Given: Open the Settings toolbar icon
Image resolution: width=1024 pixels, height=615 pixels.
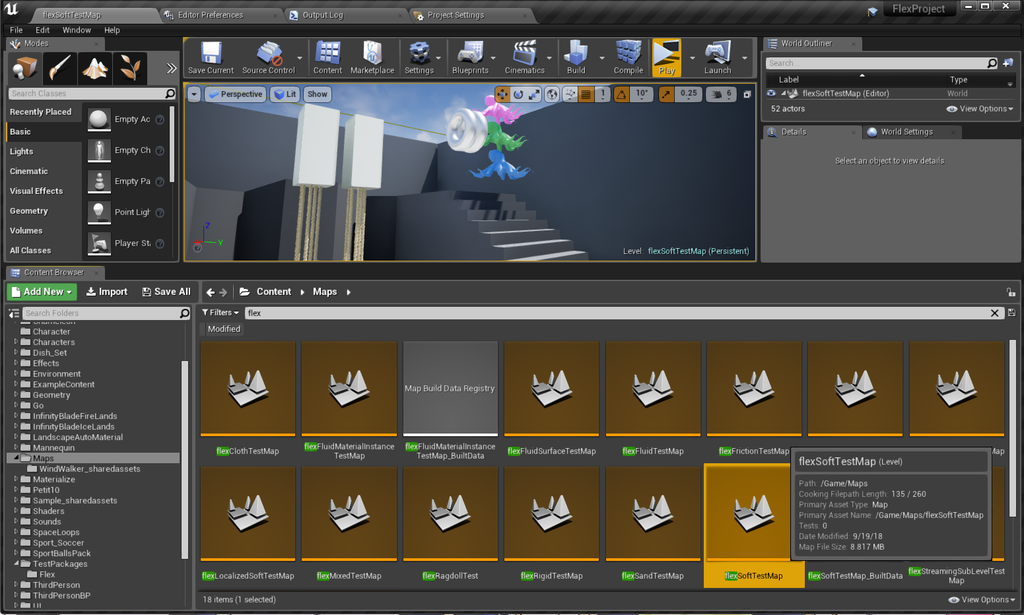Looking at the screenshot, I should (419, 57).
